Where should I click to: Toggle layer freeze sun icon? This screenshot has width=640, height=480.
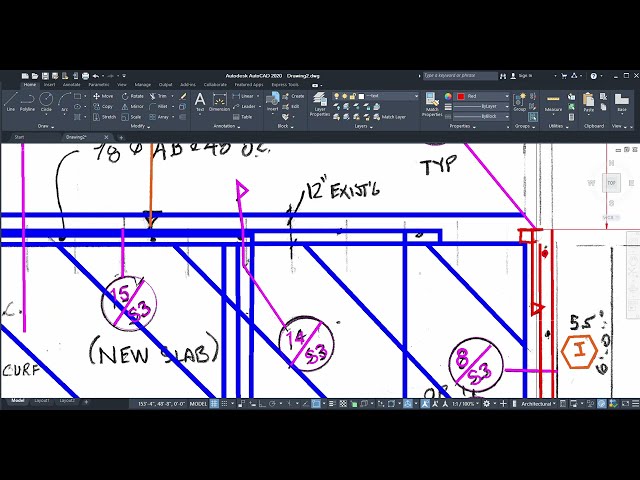point(344,96)
